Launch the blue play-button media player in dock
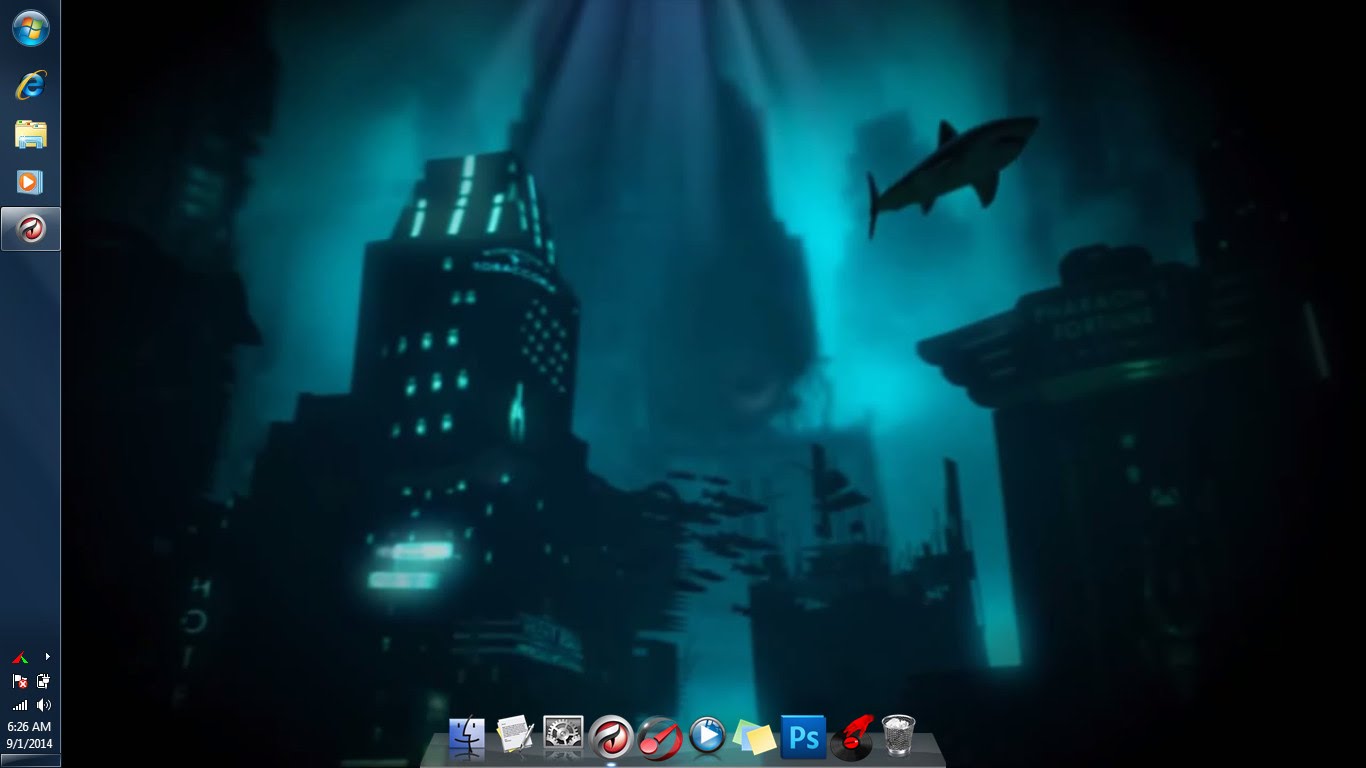 (708, 736)
